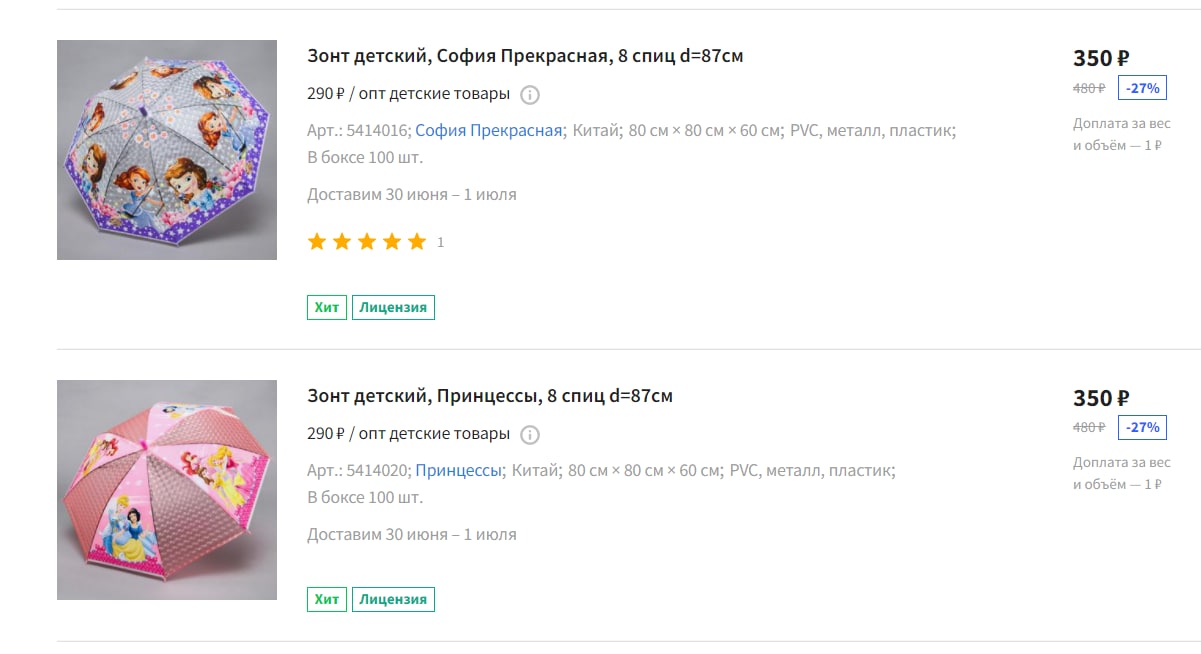Follow the blue 'София Прекрасная' brand link
The width and height of the screenshot is (1201, 654).
pos(489,130)
